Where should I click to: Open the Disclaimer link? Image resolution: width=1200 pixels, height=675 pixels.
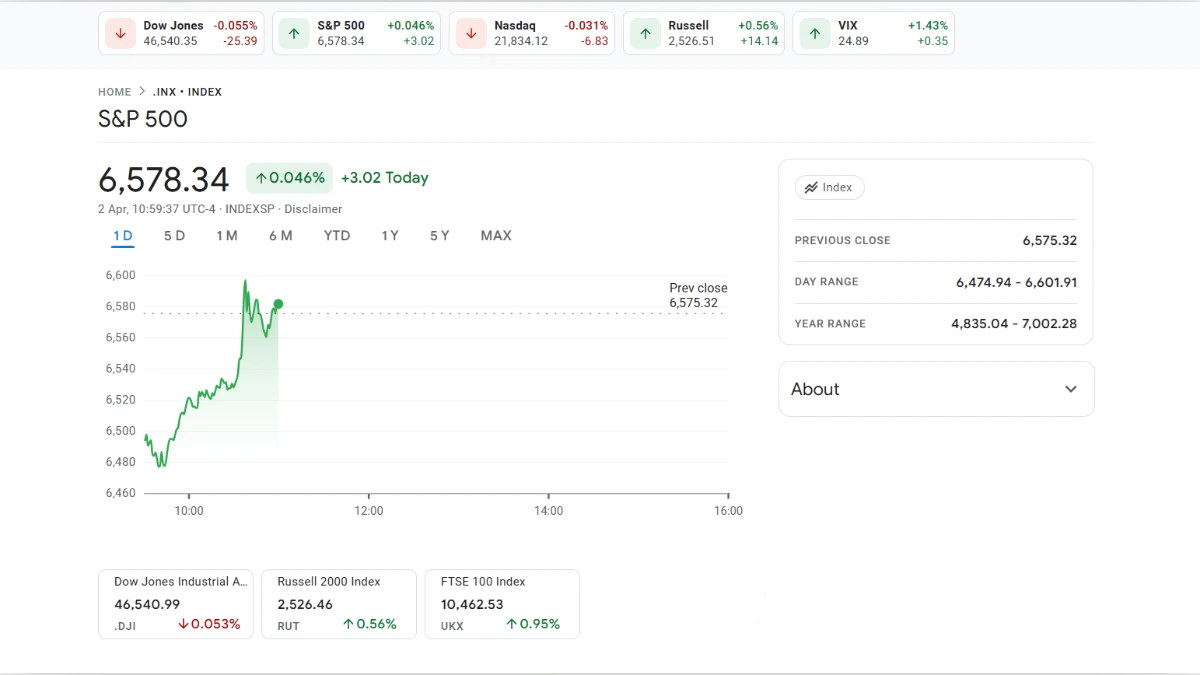313,209
